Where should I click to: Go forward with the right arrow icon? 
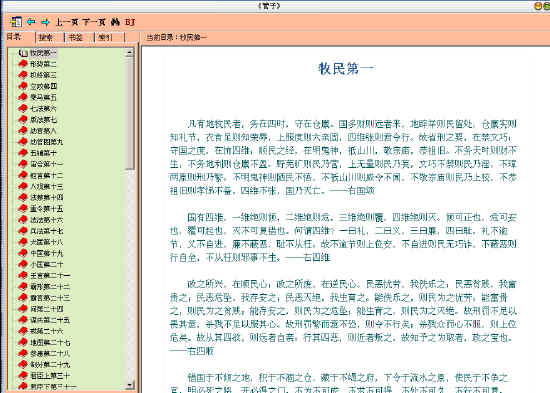45,22
